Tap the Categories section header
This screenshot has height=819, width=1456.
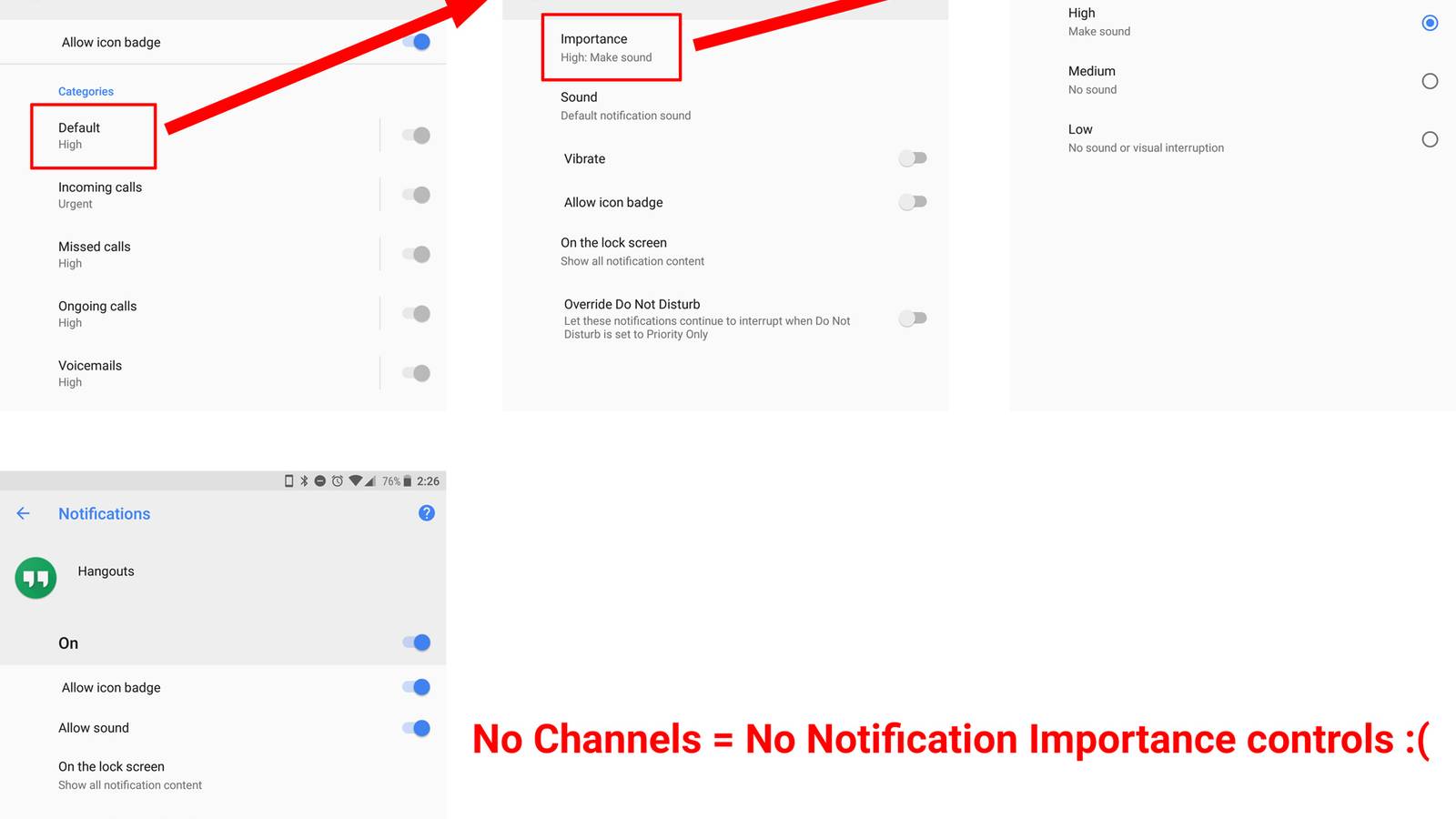click(86, 91)
